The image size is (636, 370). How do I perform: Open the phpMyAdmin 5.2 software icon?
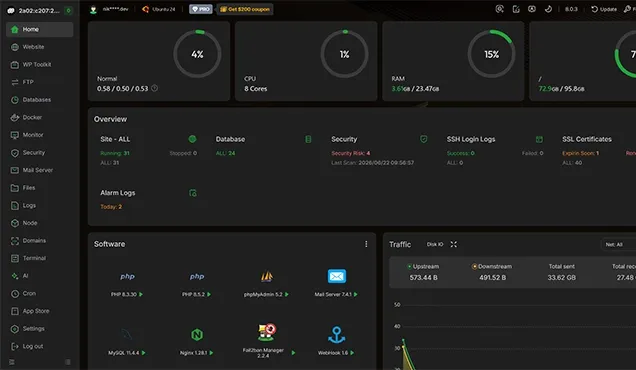pos(266,277)
